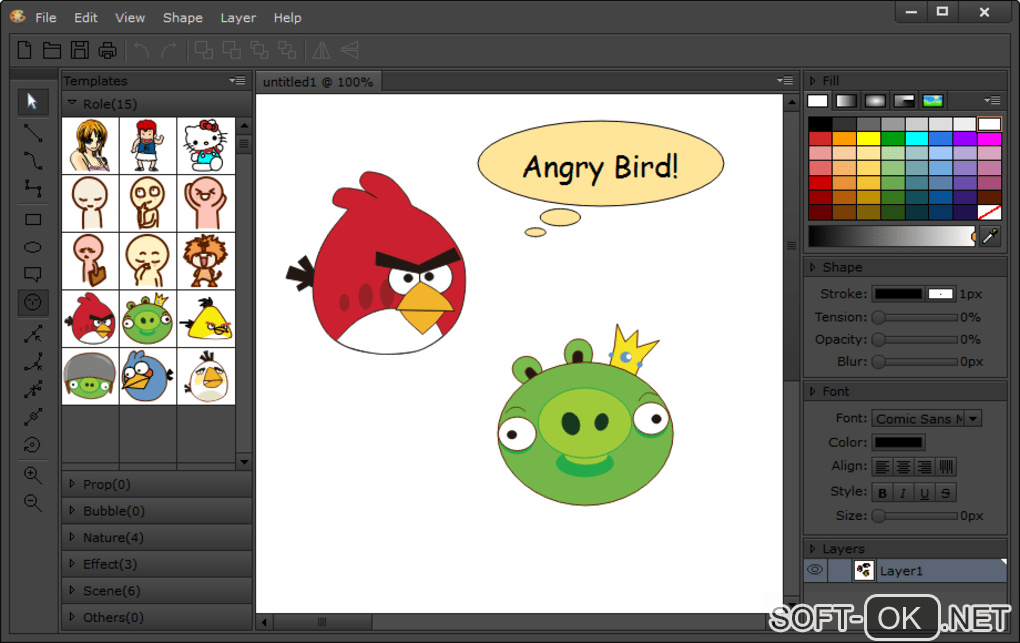Click the stroke style selector box
The image size is (1020, 643).
(x=941, y=294)
